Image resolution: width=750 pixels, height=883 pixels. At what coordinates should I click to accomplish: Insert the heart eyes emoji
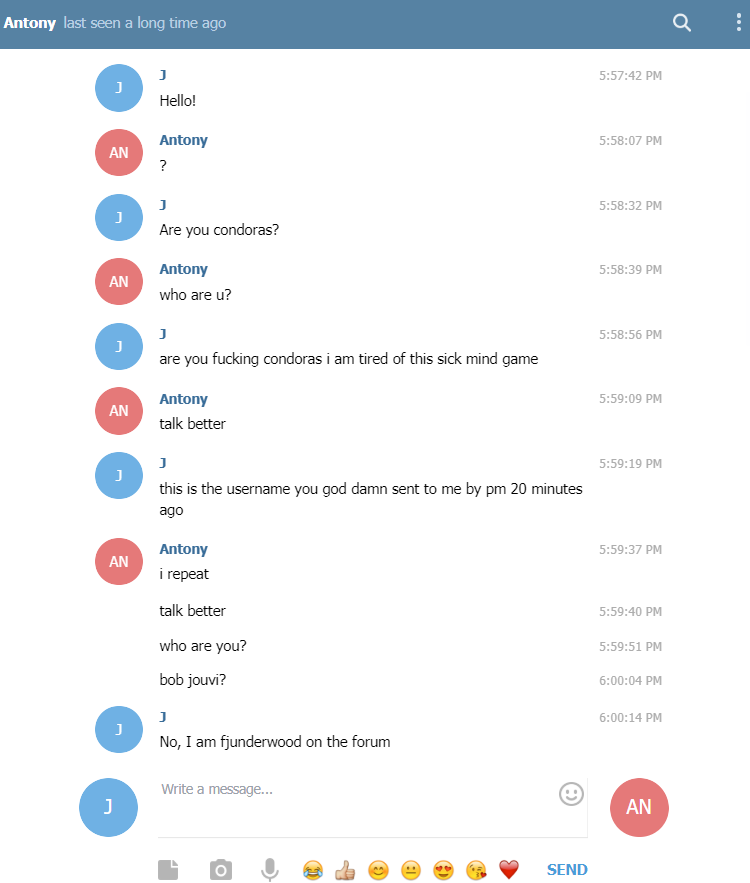444,870
